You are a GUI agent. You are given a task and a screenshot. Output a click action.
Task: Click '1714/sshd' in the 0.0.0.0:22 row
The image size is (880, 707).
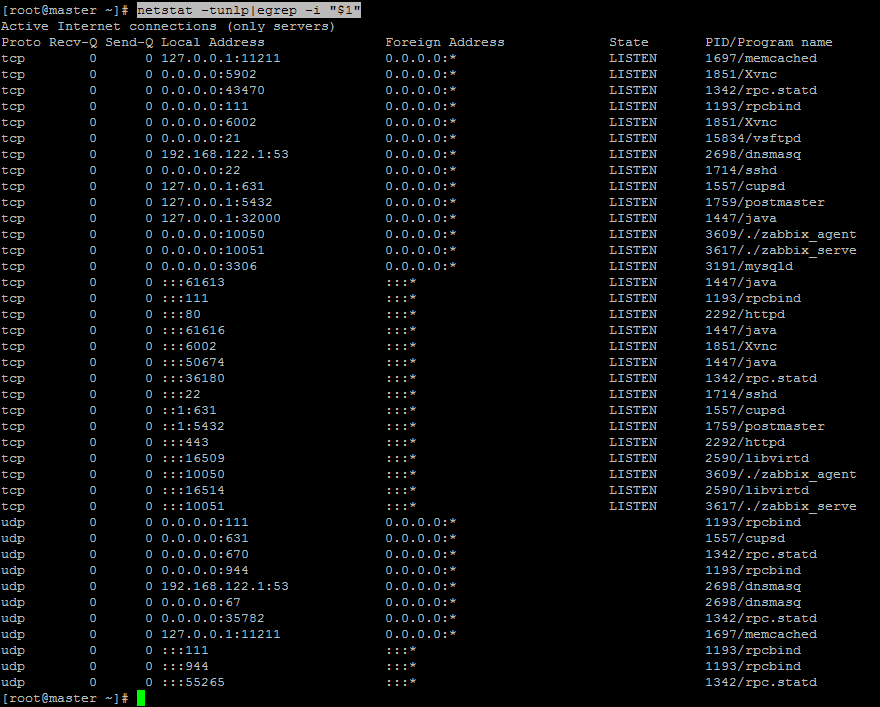741,171
